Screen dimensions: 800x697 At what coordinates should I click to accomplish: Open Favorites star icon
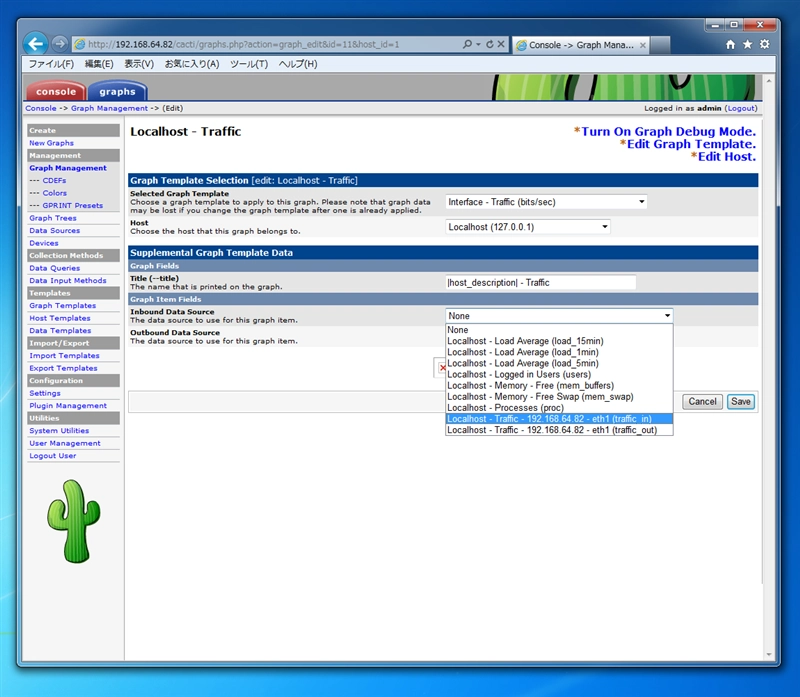[x=747, y=44]
